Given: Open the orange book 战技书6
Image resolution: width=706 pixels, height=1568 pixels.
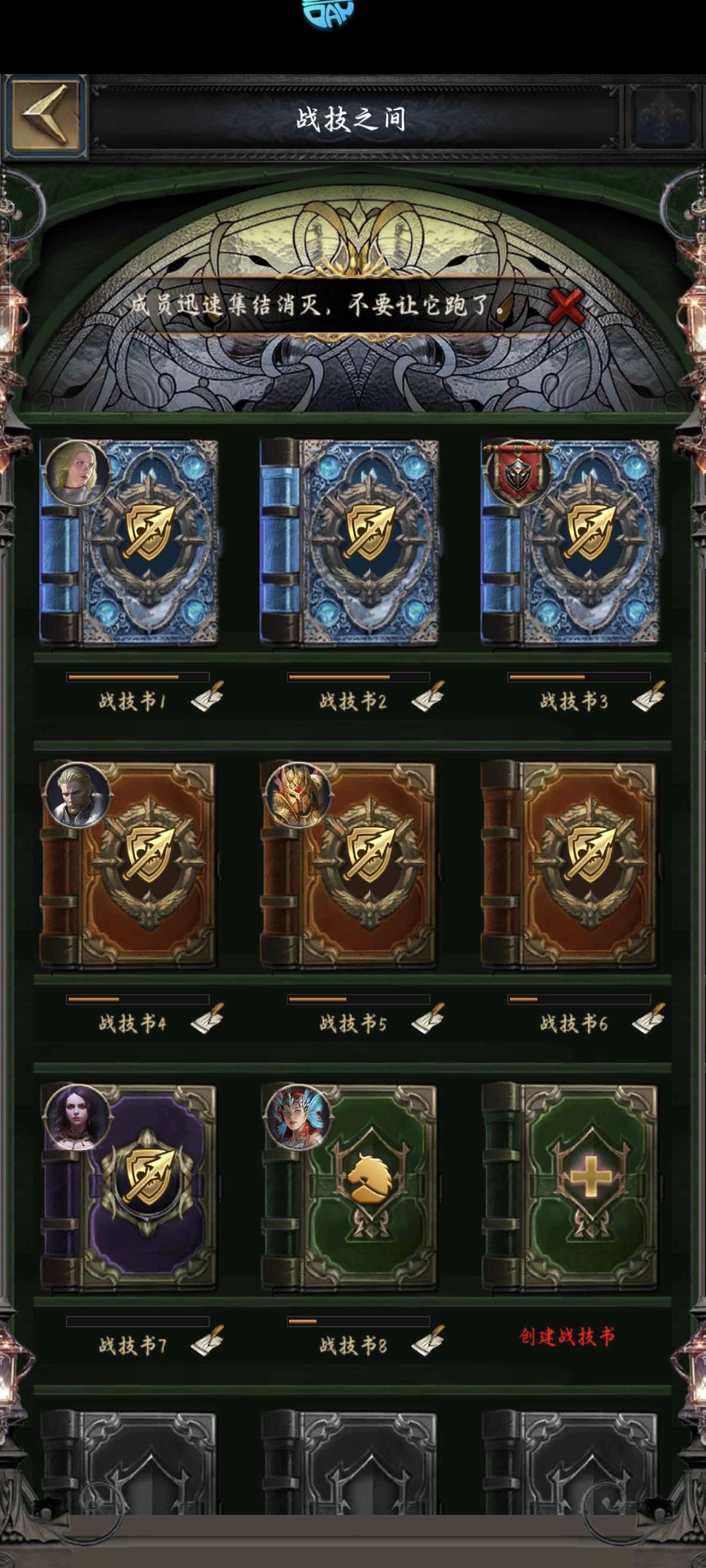Looking at the screenshot, I should (570, 863).
